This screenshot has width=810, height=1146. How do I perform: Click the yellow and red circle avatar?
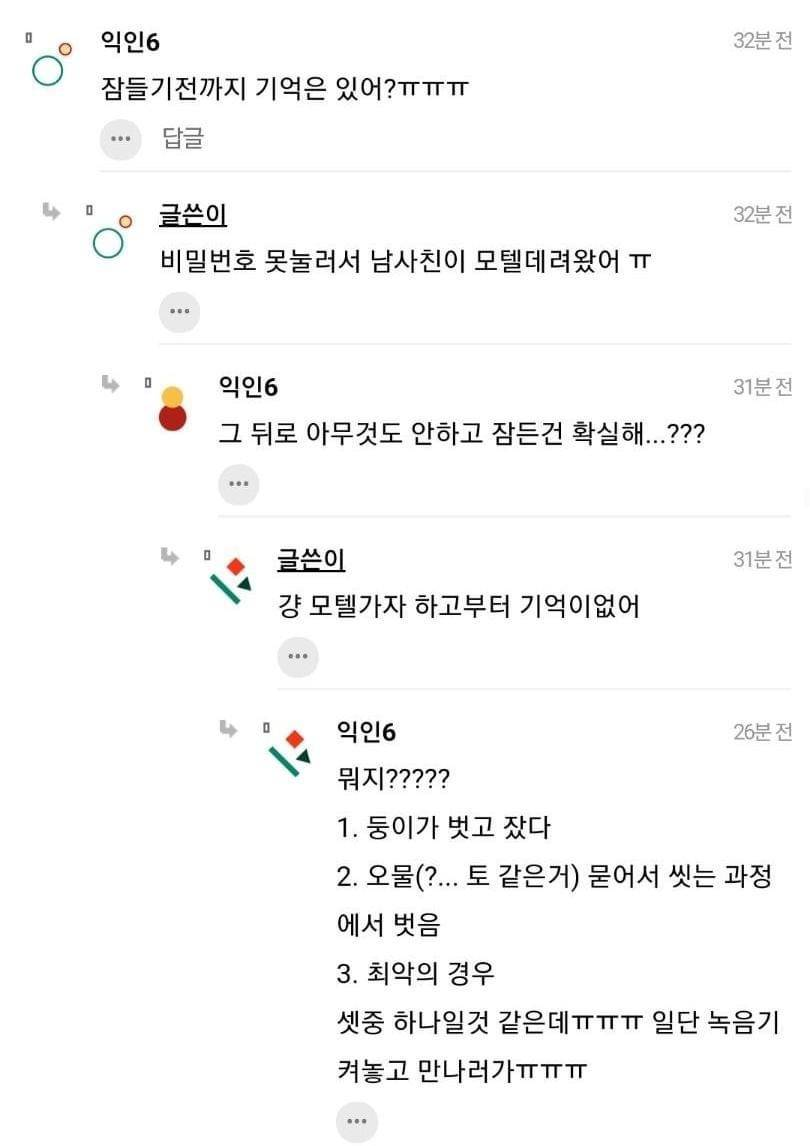172,408
